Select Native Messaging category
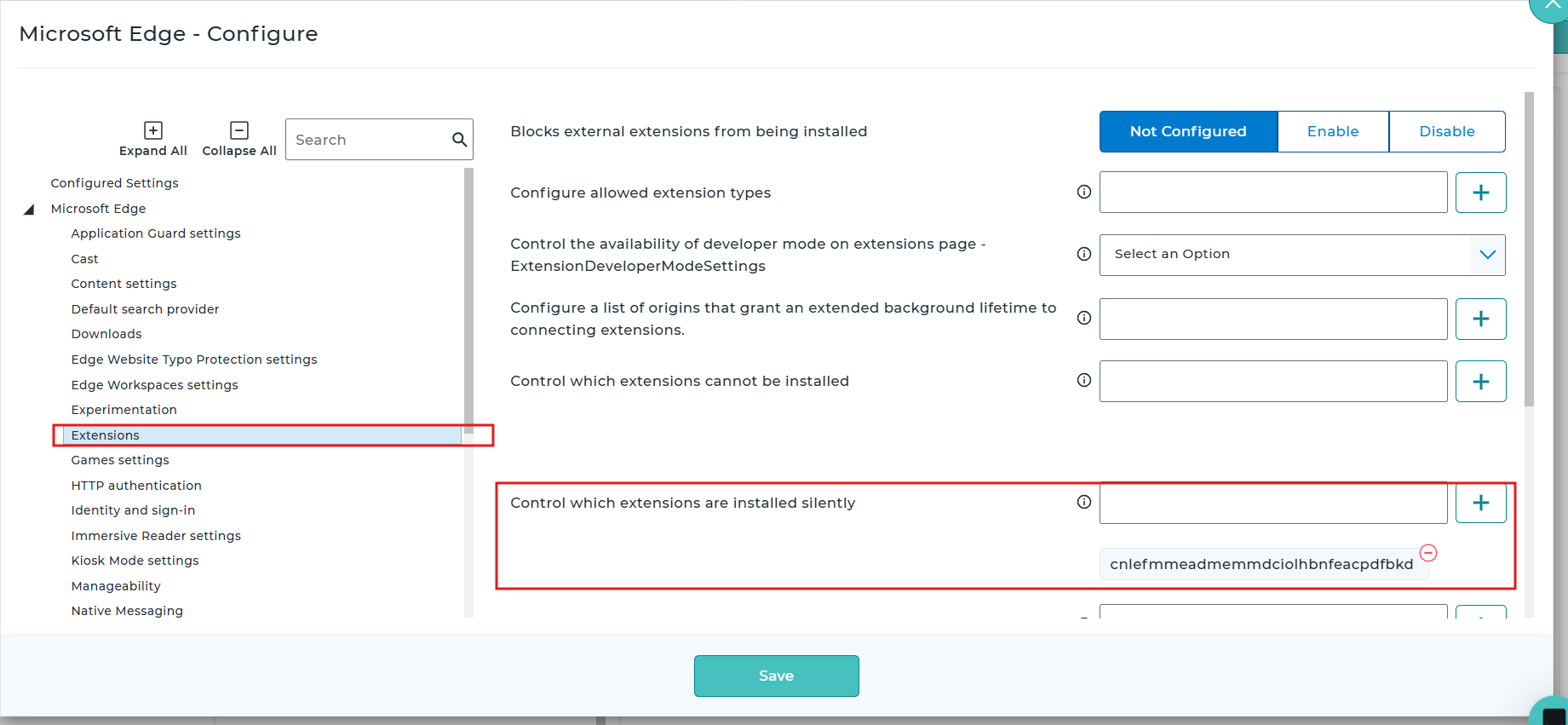The height and width of the screenshot is (725, 1568). (x=127, y=611)
